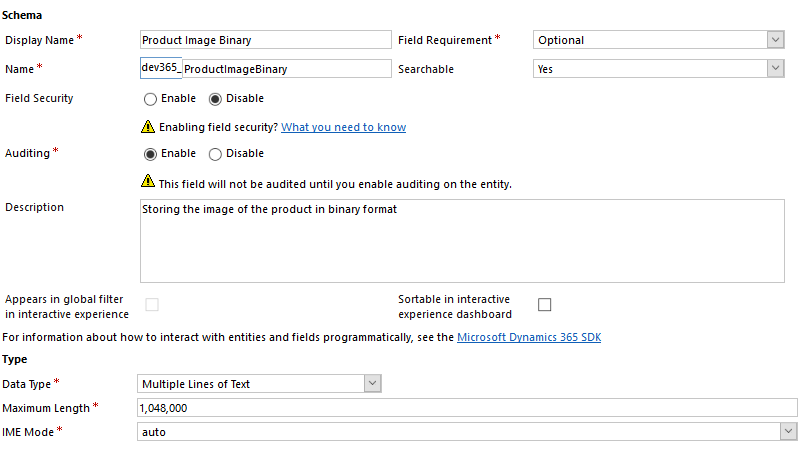This screenshot has width=803, height=455.
Task: Select Disable for Field Security
Action: coord(215,99)
